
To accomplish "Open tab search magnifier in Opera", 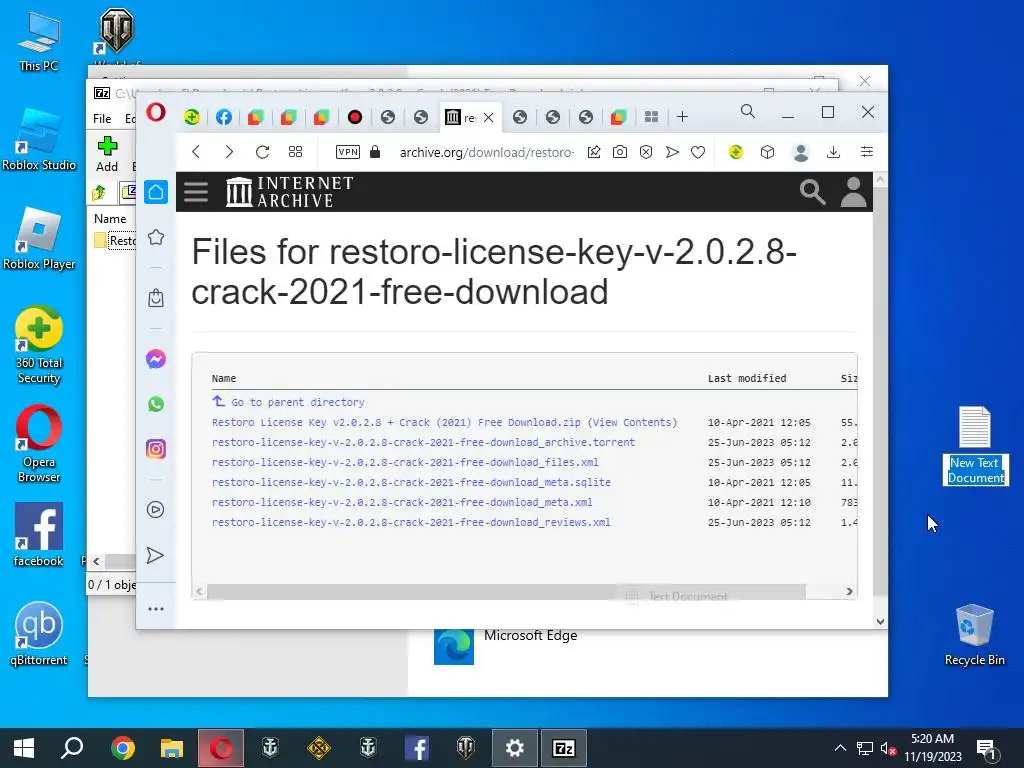I will coord(748,112).
